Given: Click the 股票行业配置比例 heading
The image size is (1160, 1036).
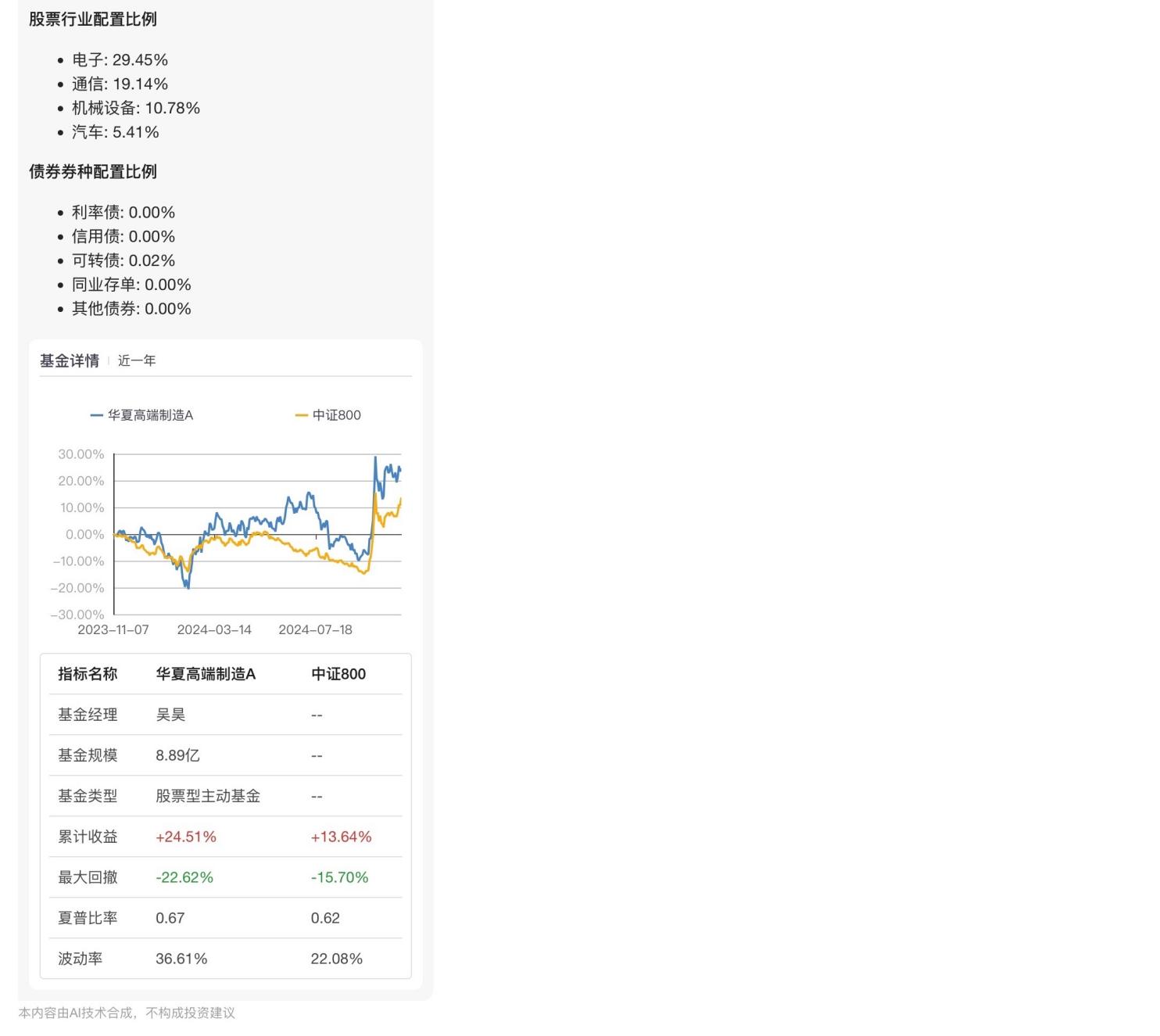Looking at the screenshot, I should click(93, 19).
